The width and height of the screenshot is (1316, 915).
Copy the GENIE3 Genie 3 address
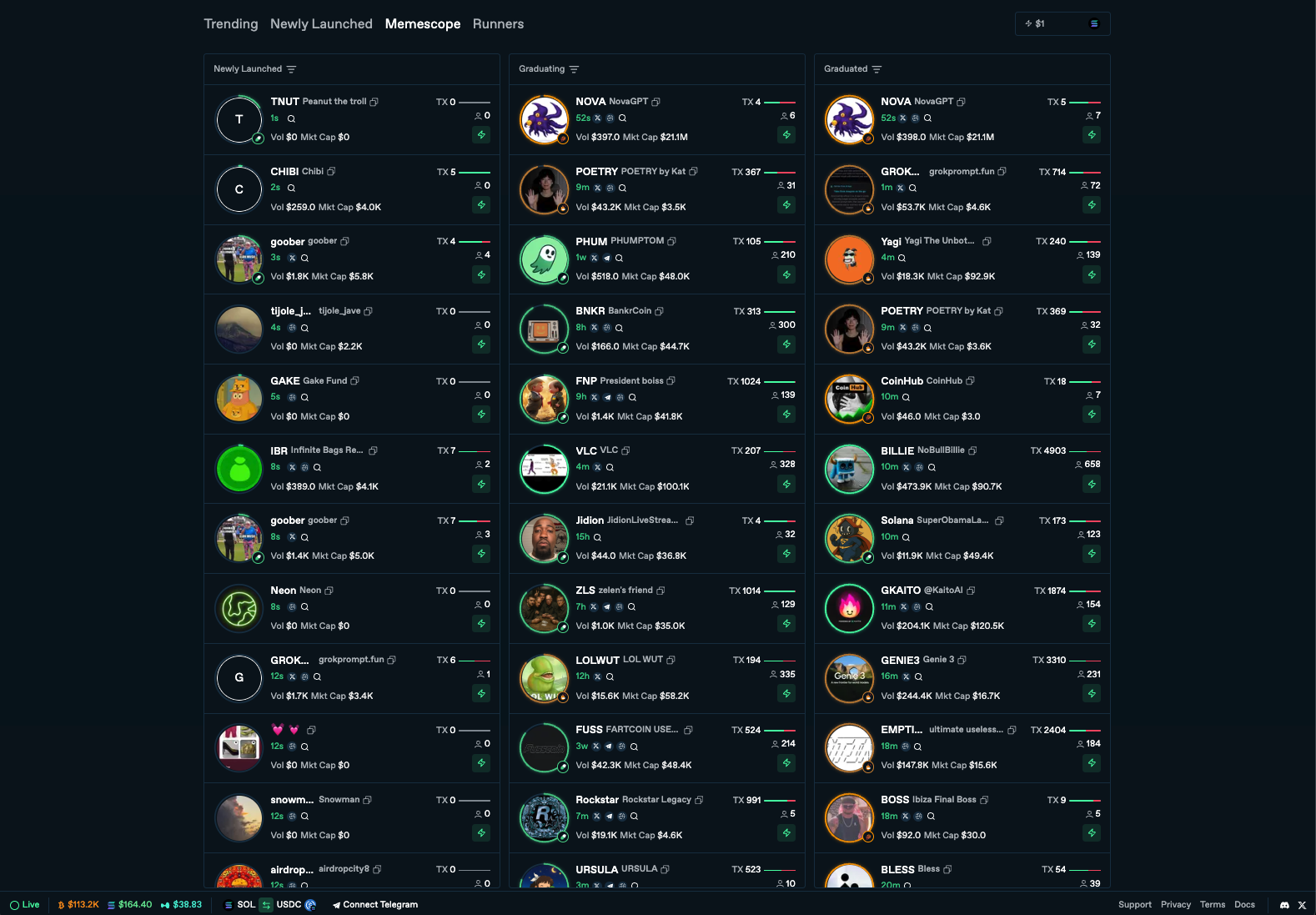[962, 660]
